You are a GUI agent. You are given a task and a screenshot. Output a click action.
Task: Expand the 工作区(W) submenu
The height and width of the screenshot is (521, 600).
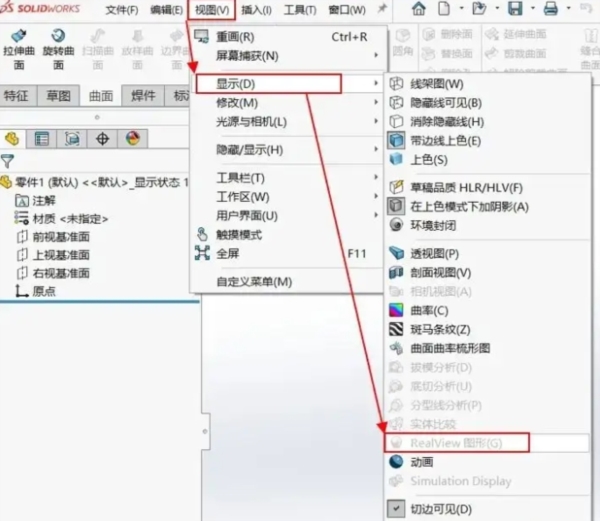(287, 197)
